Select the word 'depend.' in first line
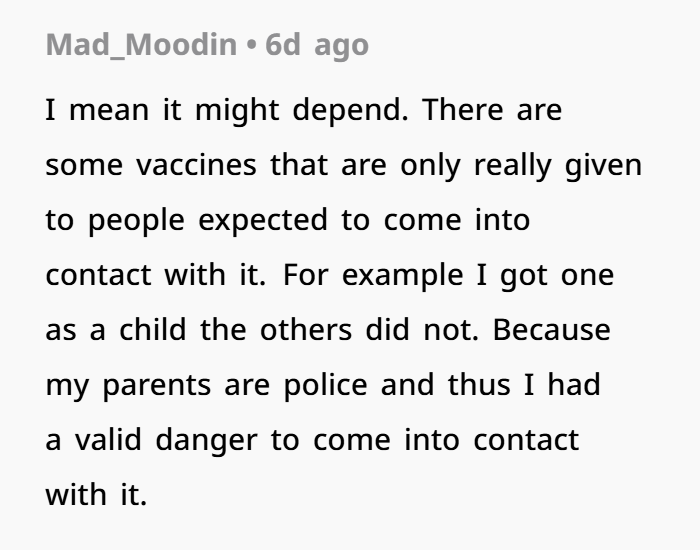The height and width of the screenshot is (550, 700). click(x=350, y=110)
